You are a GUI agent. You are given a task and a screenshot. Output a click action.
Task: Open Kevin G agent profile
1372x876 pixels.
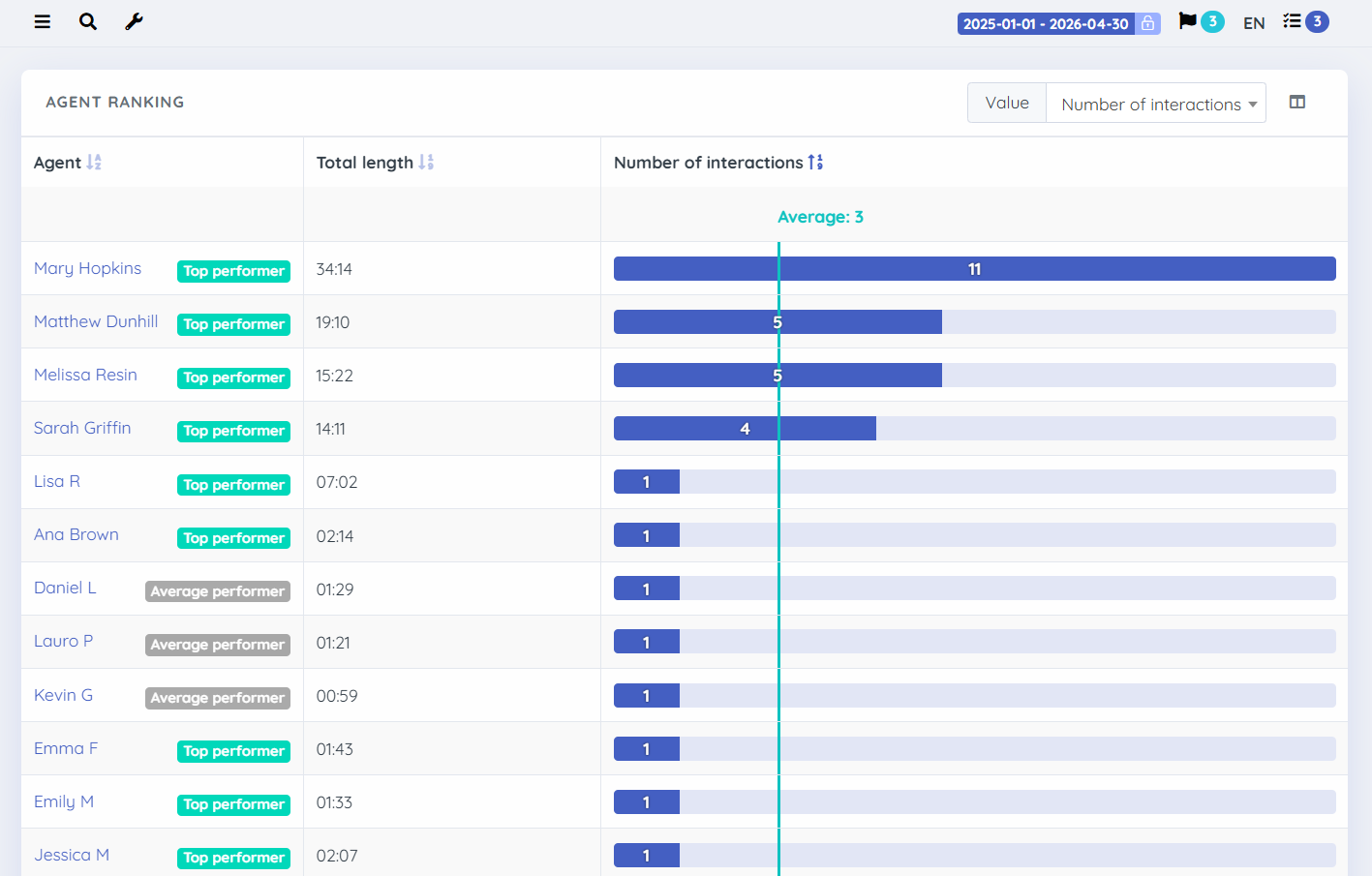(x=63, y=695)
